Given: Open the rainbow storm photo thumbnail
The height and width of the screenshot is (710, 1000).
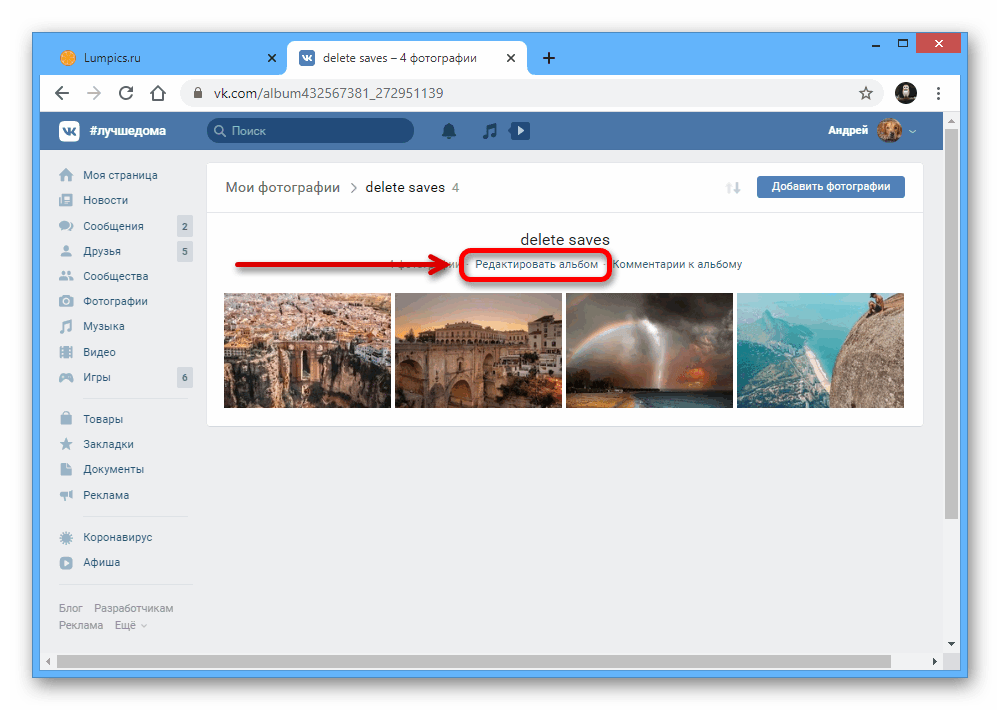Looking at the screenshot, I should [x=649, y=350].
